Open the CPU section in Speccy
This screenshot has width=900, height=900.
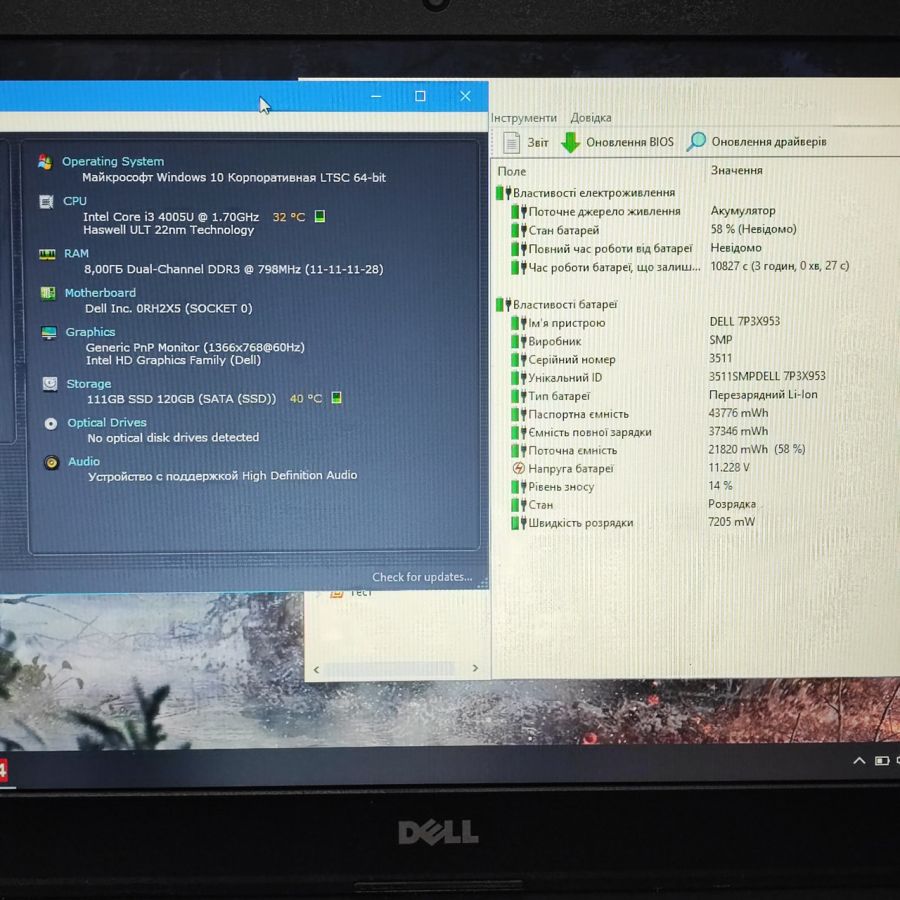(x=75, y=201)
